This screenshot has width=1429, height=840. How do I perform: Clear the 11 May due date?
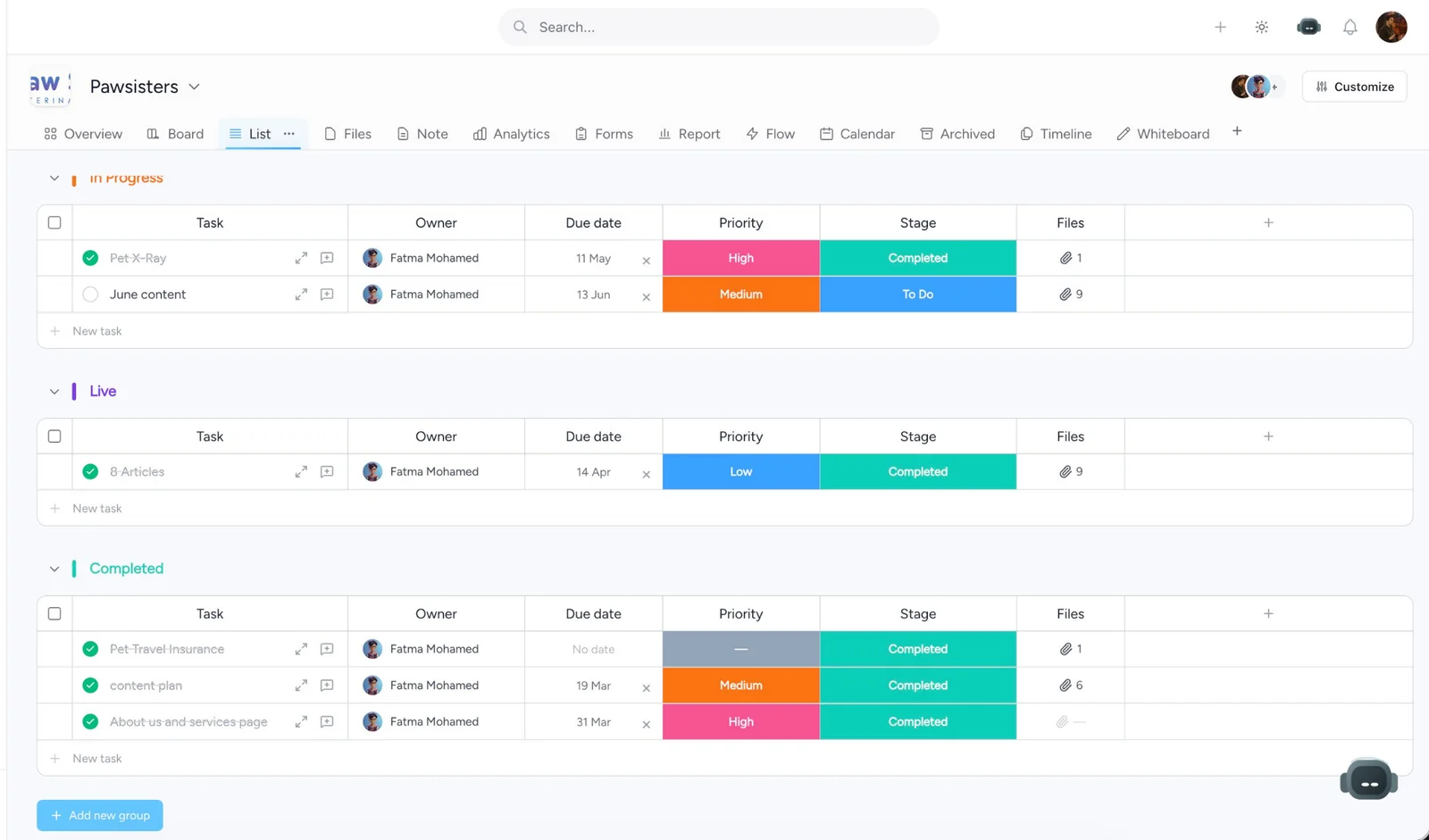pos(646,261)
